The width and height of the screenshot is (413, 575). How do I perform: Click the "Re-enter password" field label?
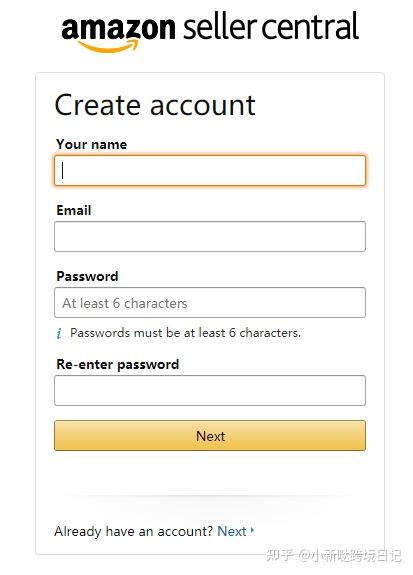(x=118, y=364)
